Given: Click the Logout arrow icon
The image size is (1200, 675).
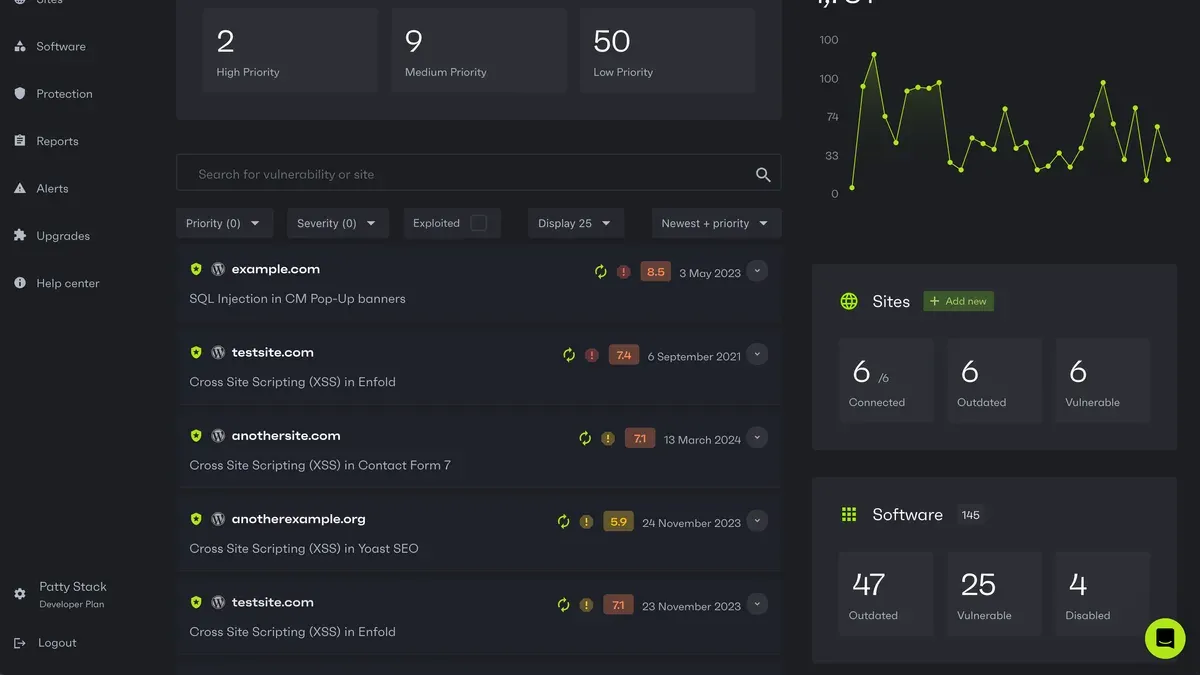Looking at the screenshot, I should (20, 643).
